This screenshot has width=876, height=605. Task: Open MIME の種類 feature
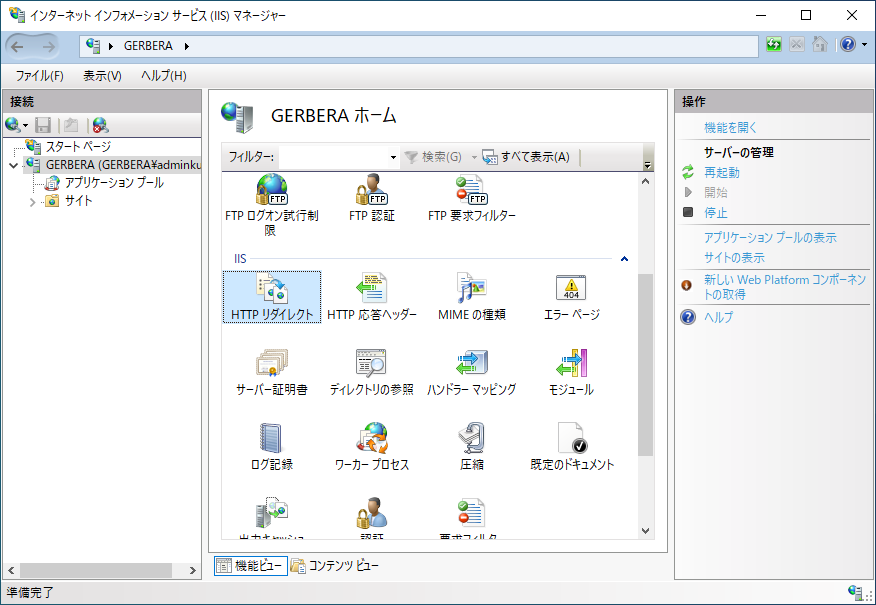point(472,297)
